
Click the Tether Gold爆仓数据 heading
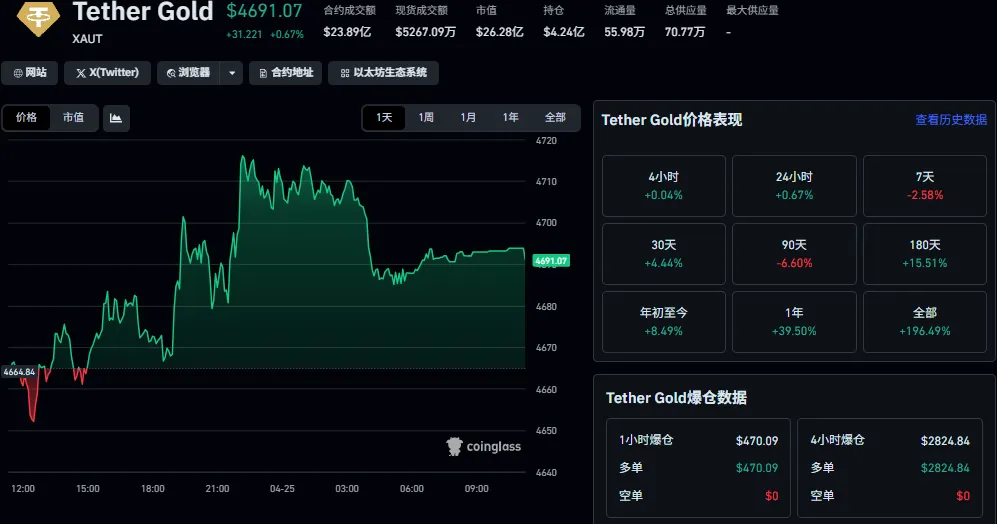point(676,398)
